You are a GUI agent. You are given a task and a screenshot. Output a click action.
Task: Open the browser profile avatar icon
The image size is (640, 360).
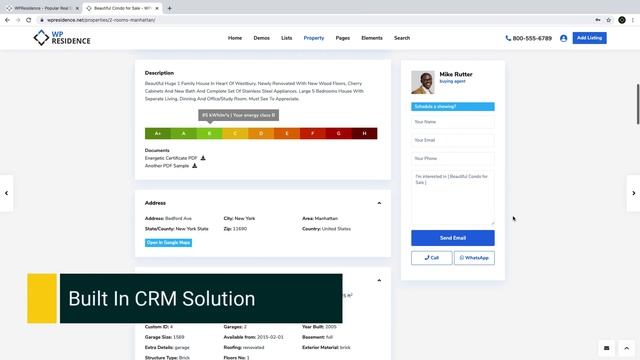tap(622, 20)
